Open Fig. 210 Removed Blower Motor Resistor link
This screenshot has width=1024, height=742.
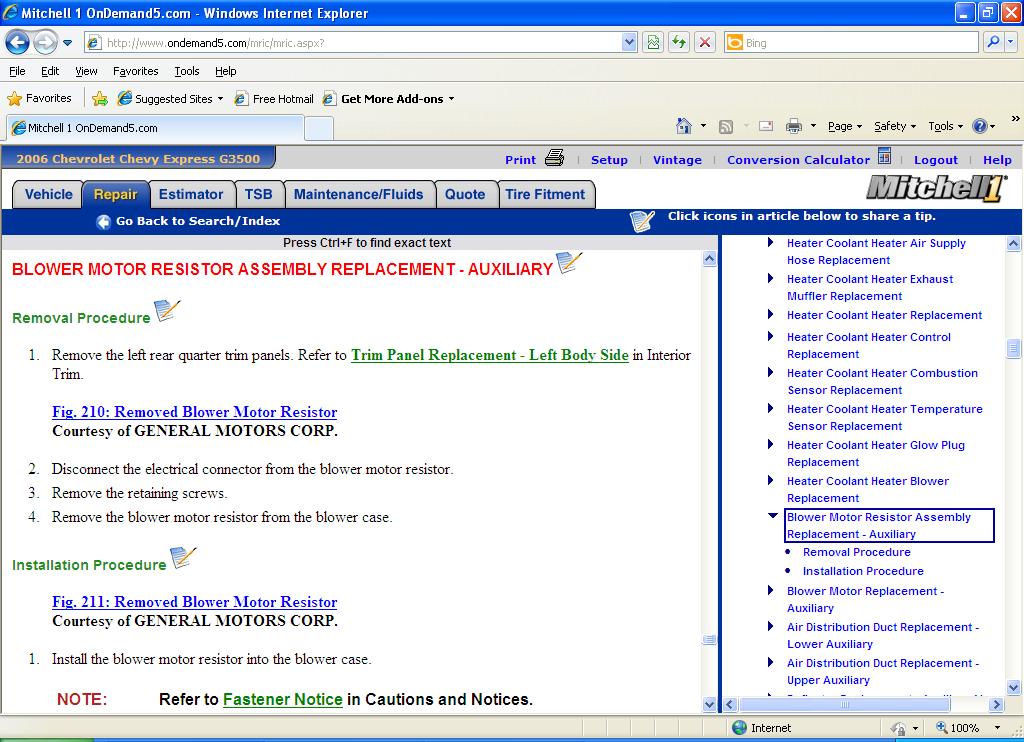click(x=195, y=412)
